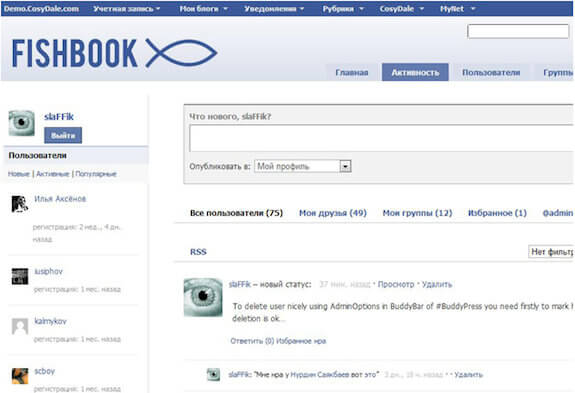Open slaFFik's eye avatar in sidebar
Screen dimensions: 575x393
coord(22,123)
